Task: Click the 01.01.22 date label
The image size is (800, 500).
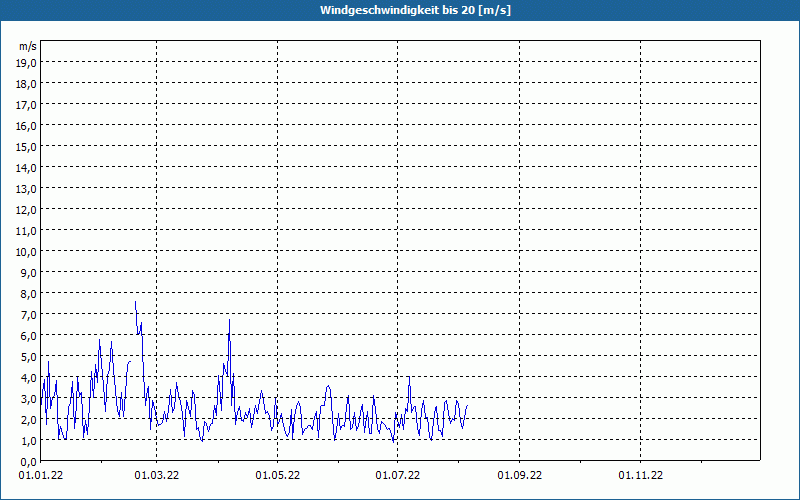Action: pos(41,475)
